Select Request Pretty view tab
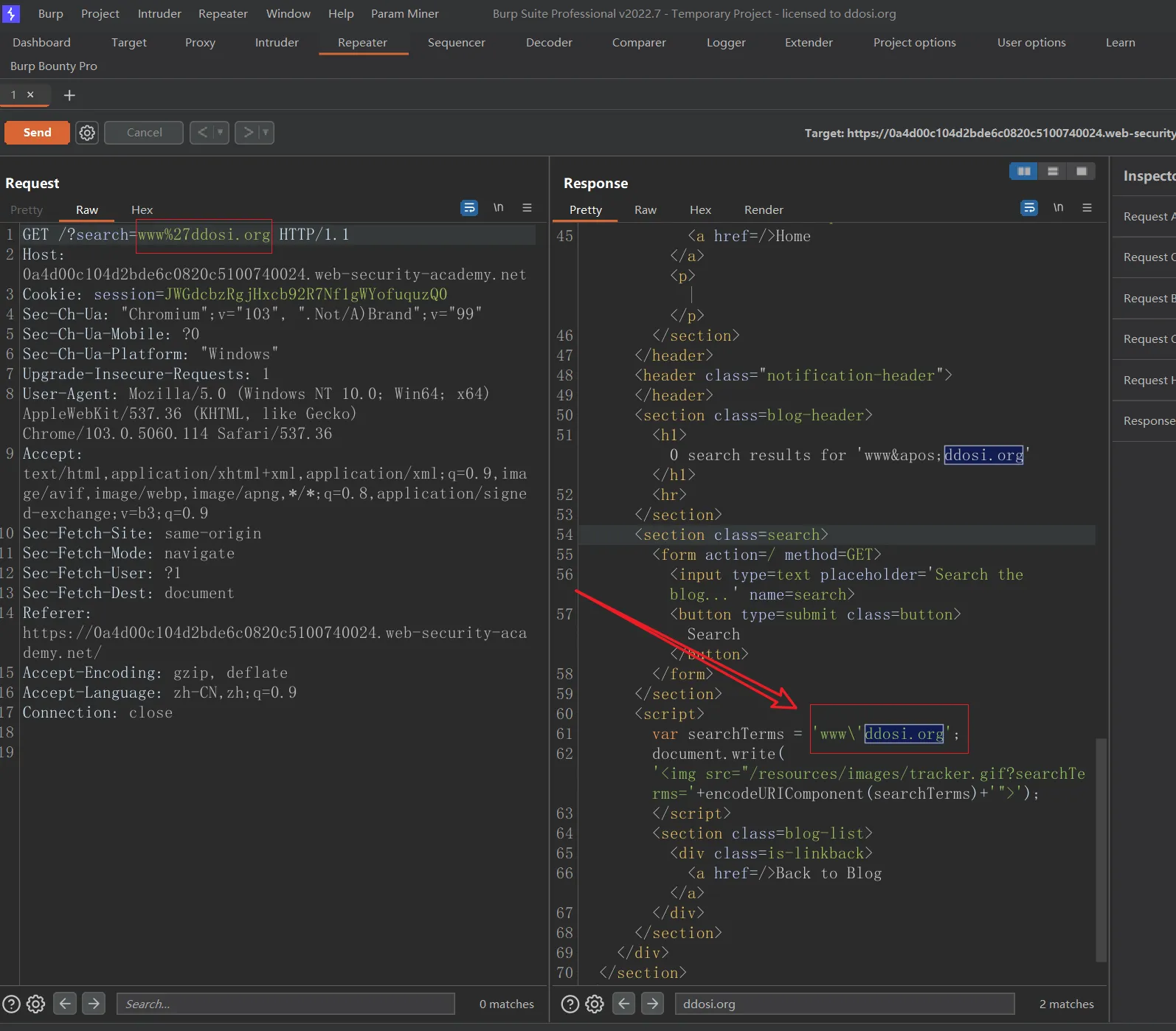Image resolution: width=1176 pixels, height=1031 pixels. pos(27,209)
